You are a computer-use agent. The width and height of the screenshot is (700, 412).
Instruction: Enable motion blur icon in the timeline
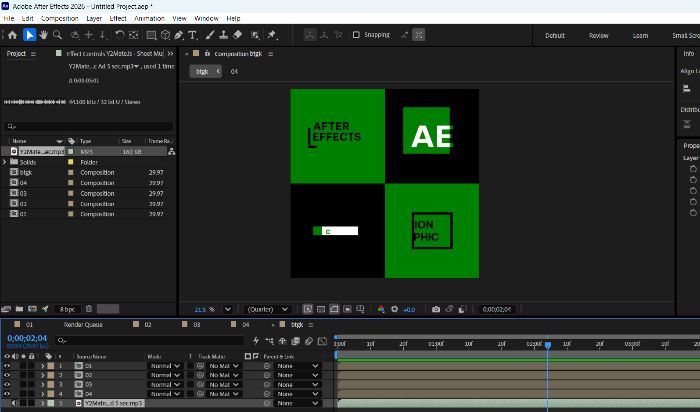[308, 341]
